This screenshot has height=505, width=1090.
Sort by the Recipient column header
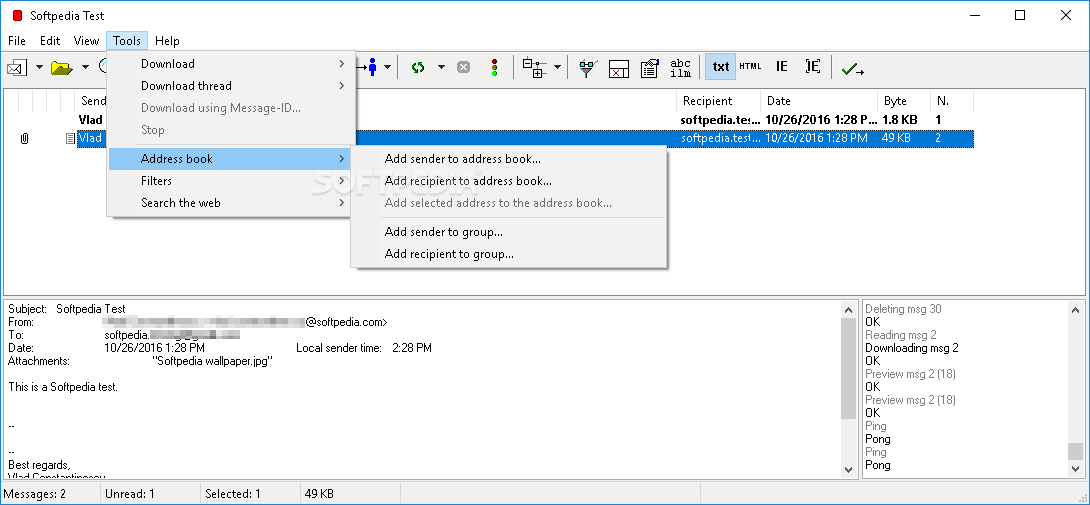(718, 101)
